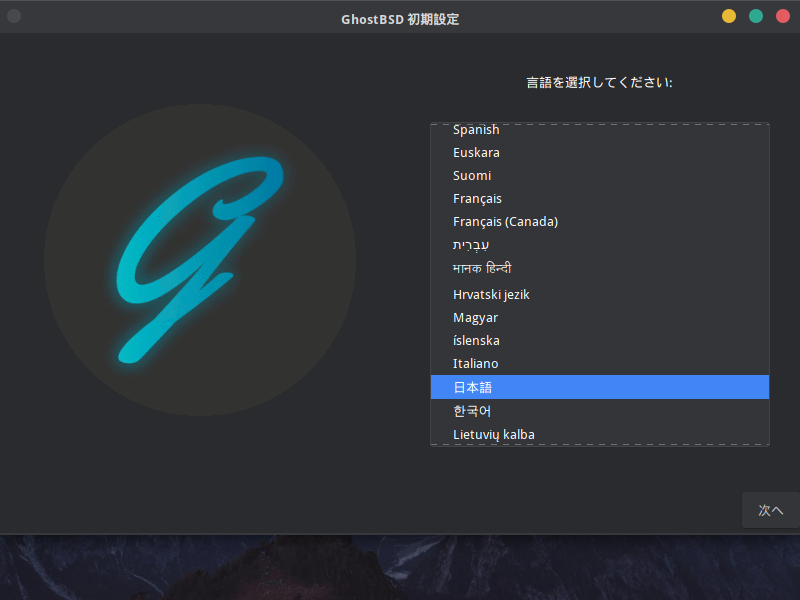This screenshot has width=800, height=600.
Task: Select Lietuvių kalba language
Action: coord(599,434)
